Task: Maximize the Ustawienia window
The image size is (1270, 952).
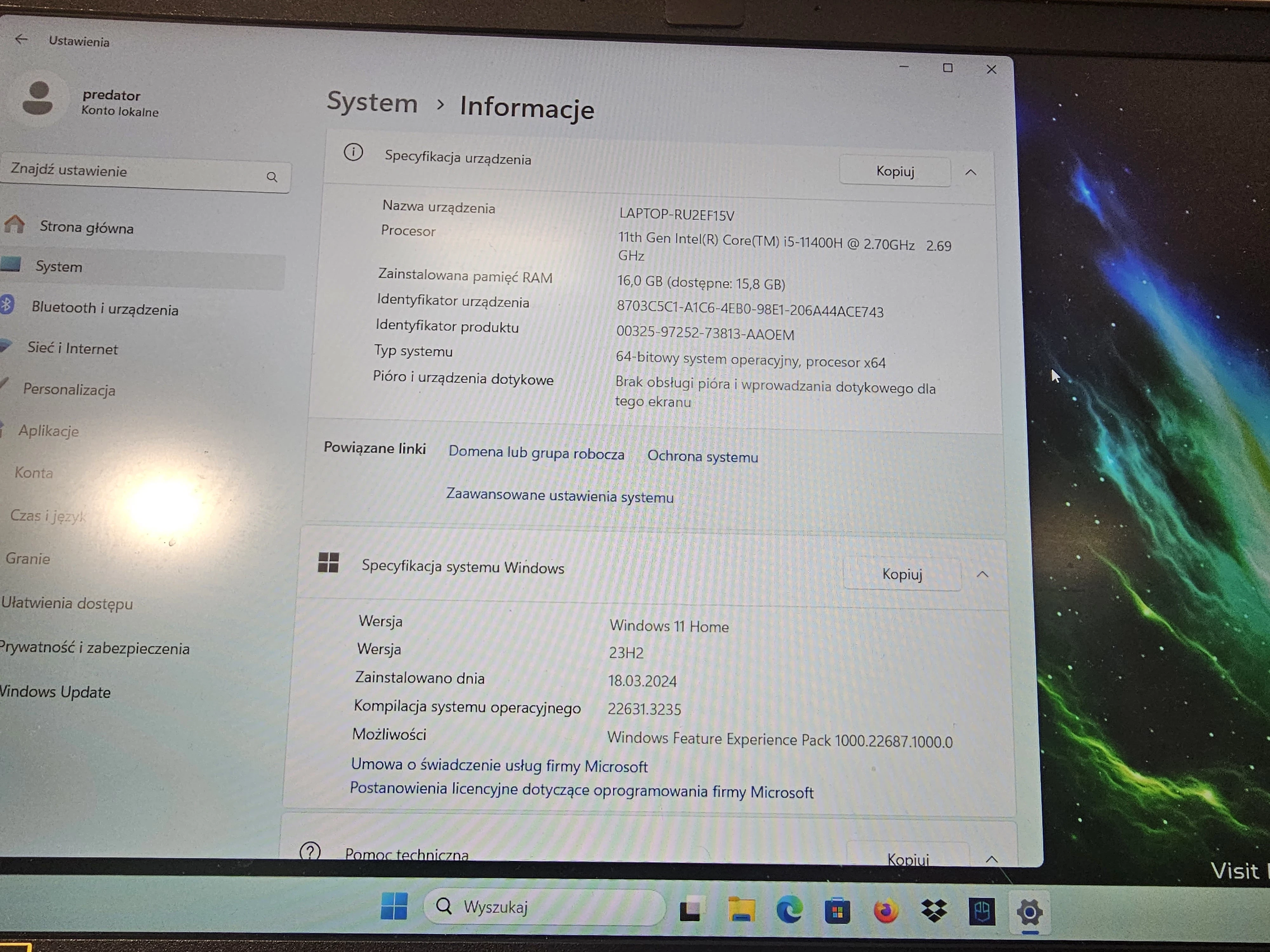Action: click(x=948, y=68)
